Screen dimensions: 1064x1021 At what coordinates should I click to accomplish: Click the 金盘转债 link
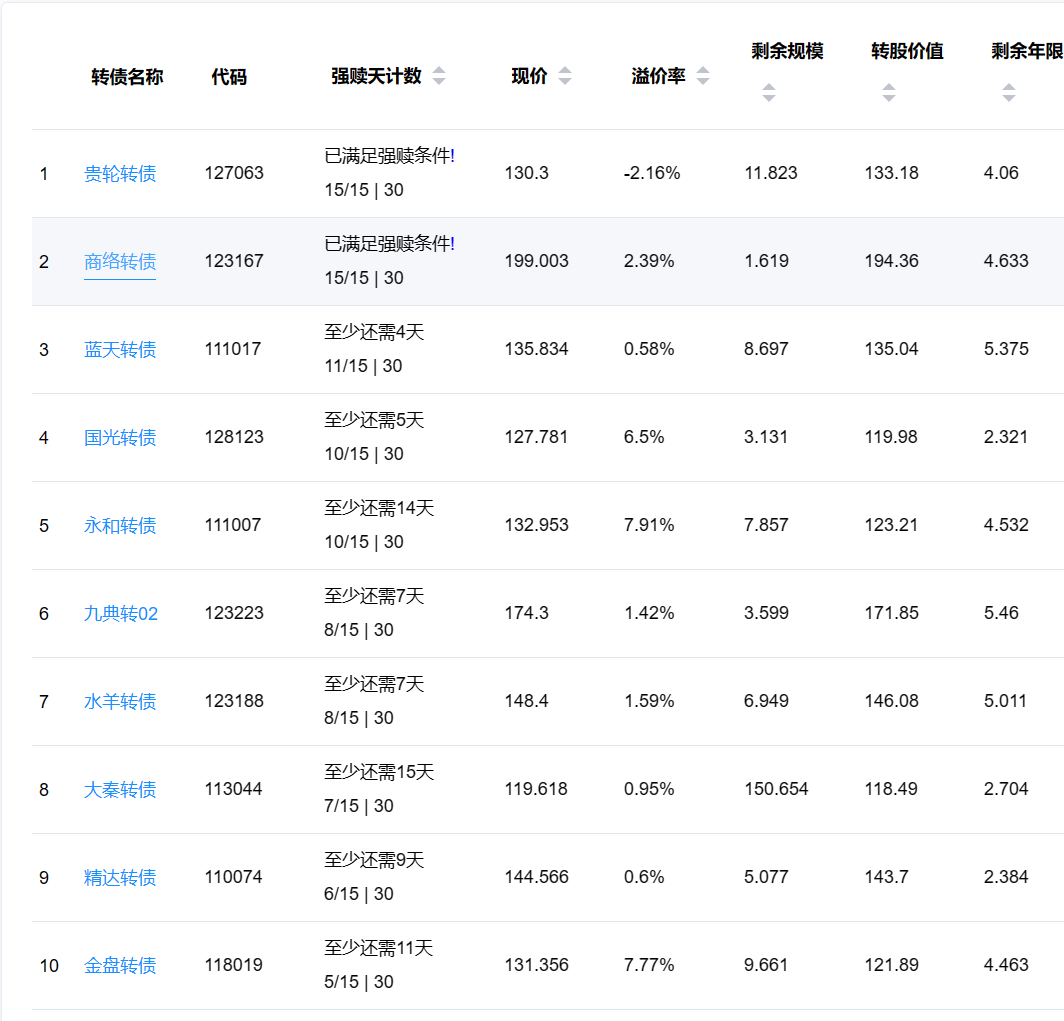[x=120, y=966]
